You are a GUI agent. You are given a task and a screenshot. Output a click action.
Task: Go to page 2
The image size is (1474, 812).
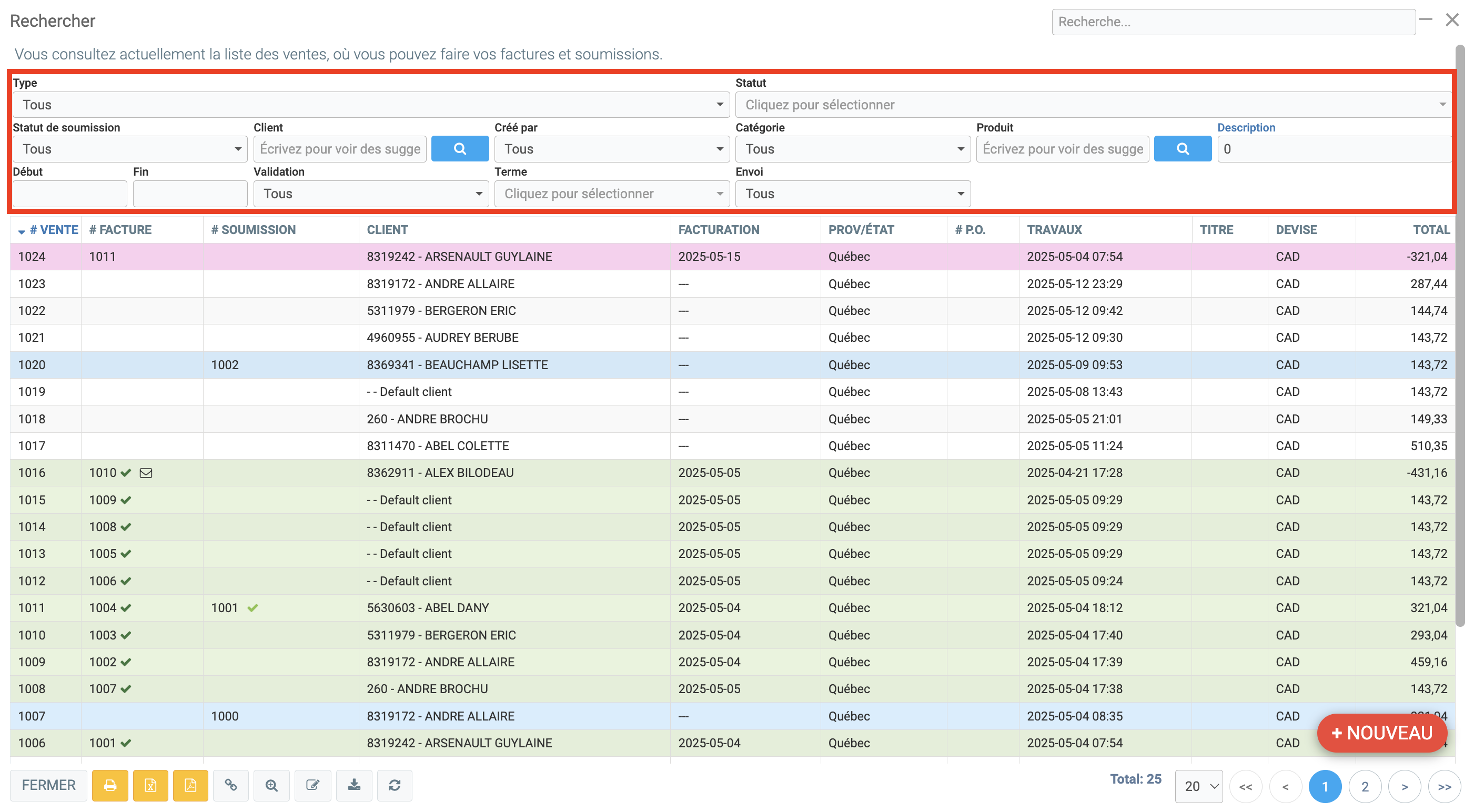(1365, 786)
